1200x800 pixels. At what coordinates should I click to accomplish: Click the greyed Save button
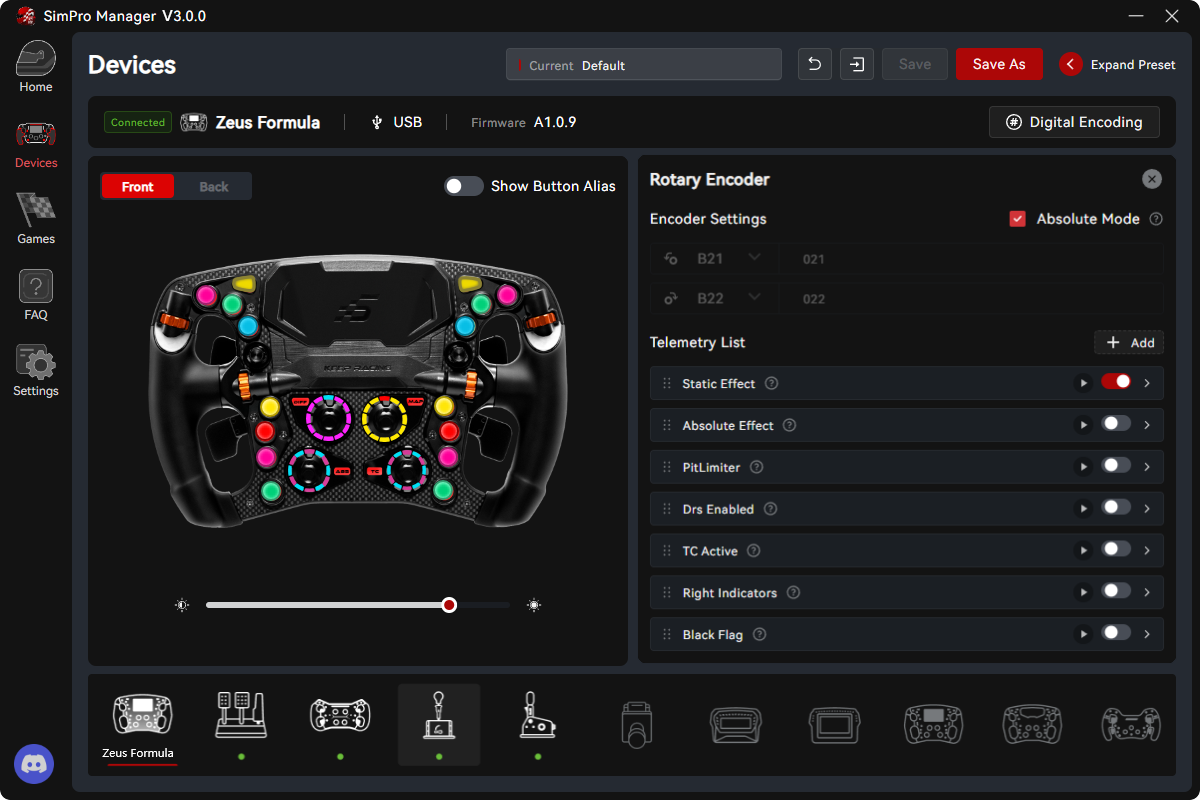(x=915, y=64)
